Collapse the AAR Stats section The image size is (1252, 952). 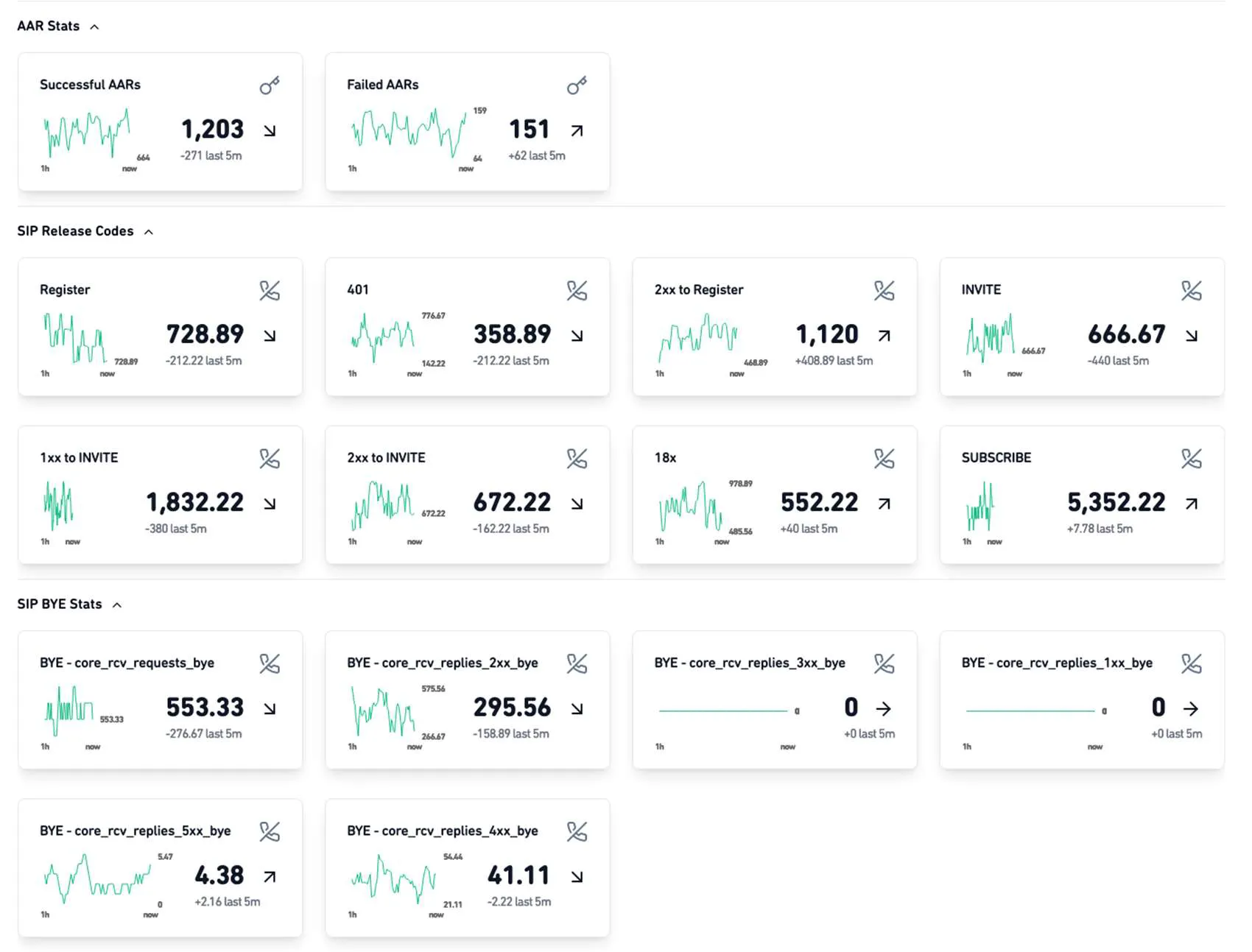coord(94,26)
